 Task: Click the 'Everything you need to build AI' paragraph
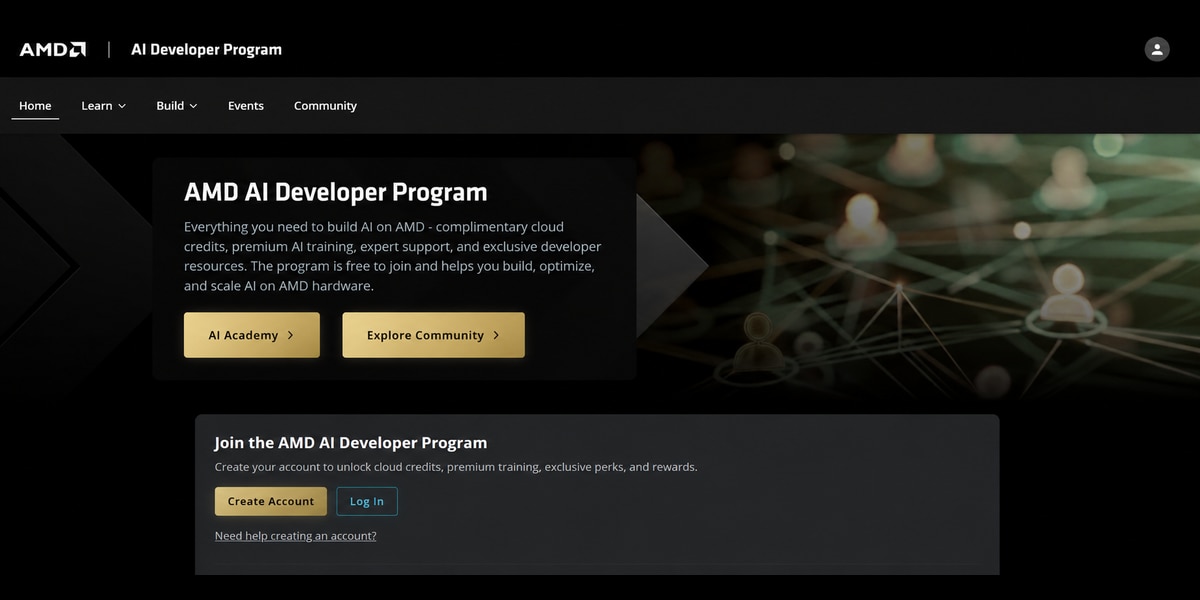pos(393,256)
